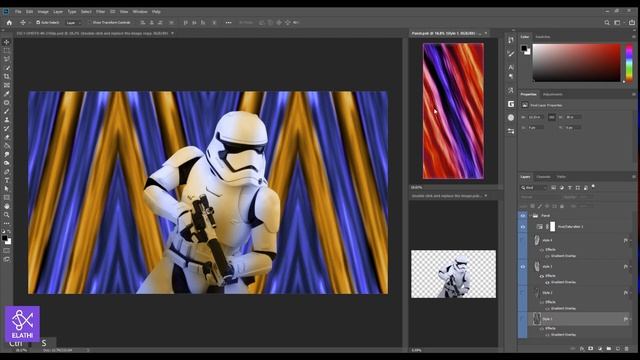This screenshot has height=360, width=640.
Task: Select the Horizontal Type tool
Action: (7, 180)
